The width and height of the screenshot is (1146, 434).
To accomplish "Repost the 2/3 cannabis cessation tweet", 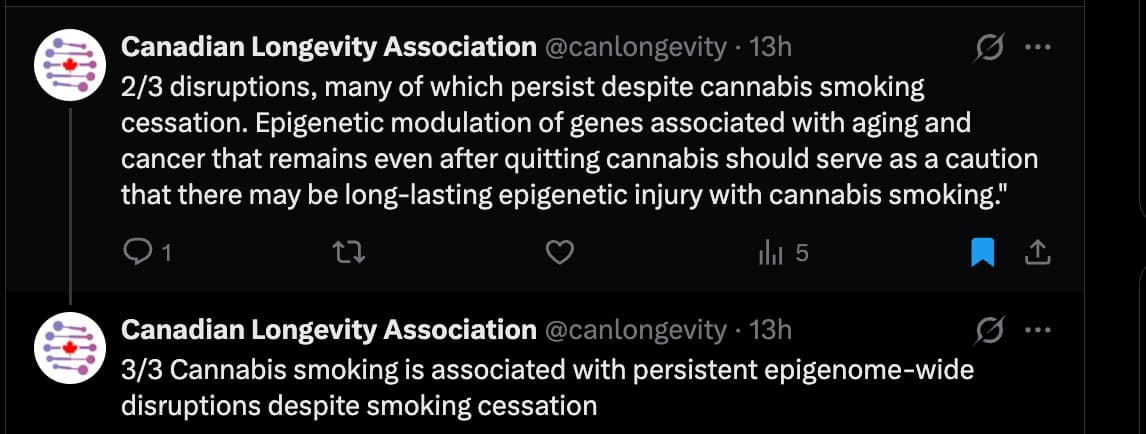I will click(x=350, y=253).
